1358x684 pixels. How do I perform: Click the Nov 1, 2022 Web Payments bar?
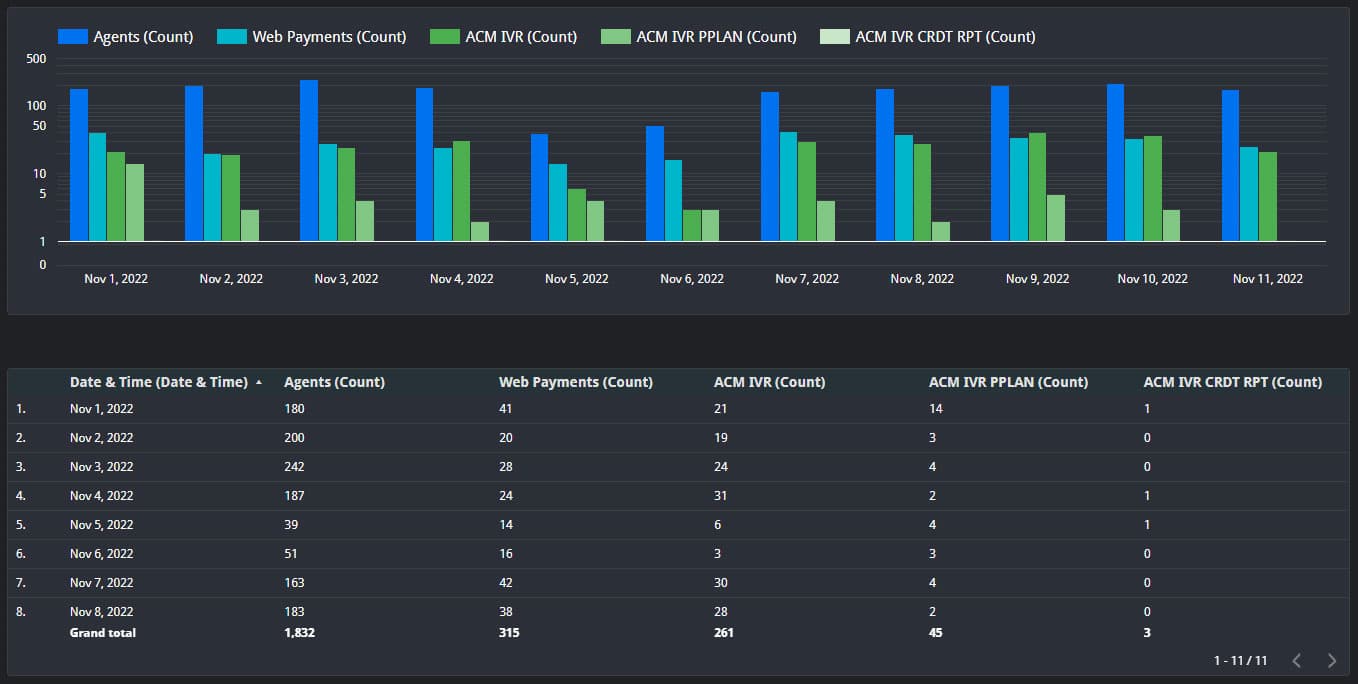(x=97, y=187)
